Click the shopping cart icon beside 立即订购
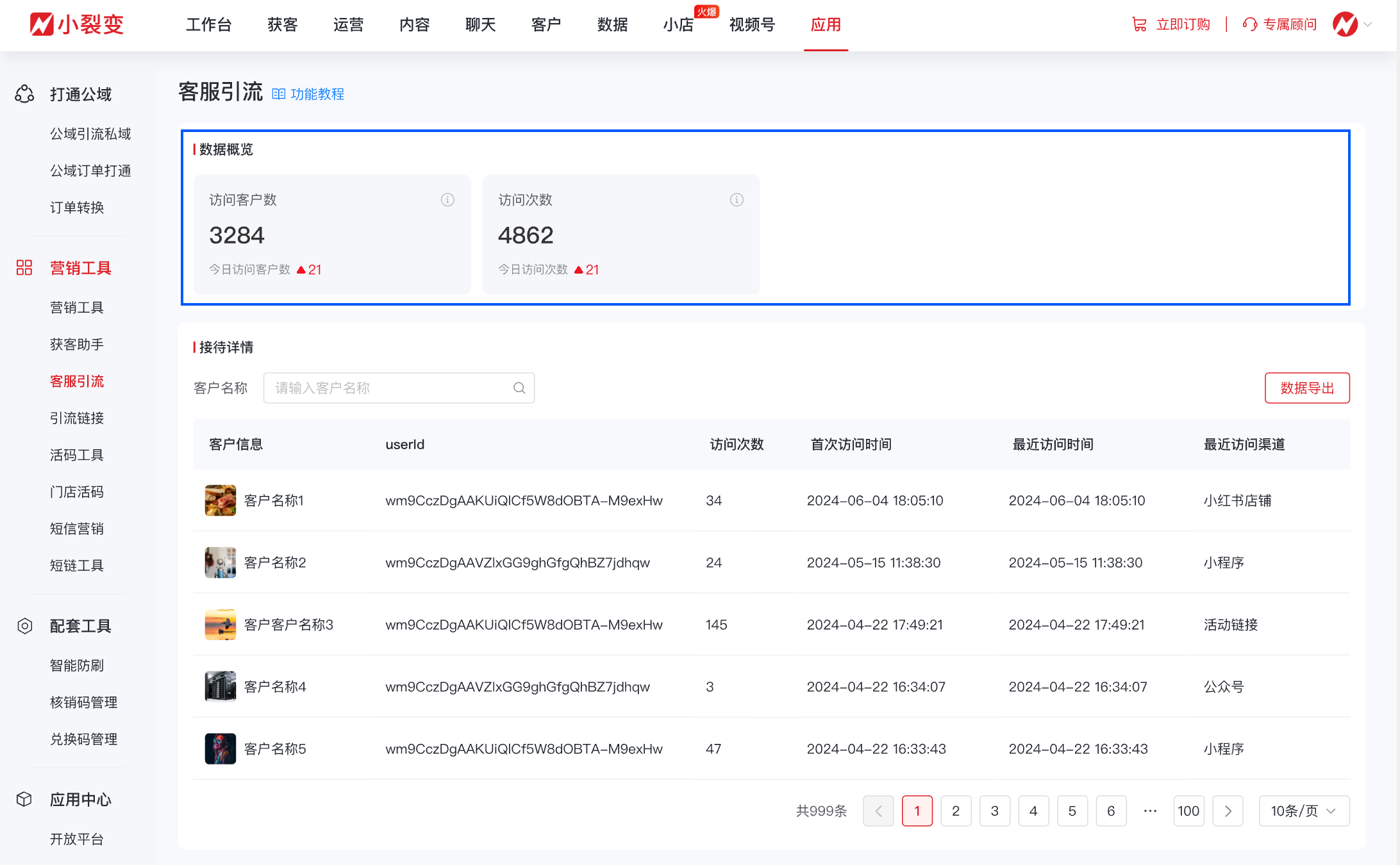Screen dimensions: 1400x865 (1139, 24)
